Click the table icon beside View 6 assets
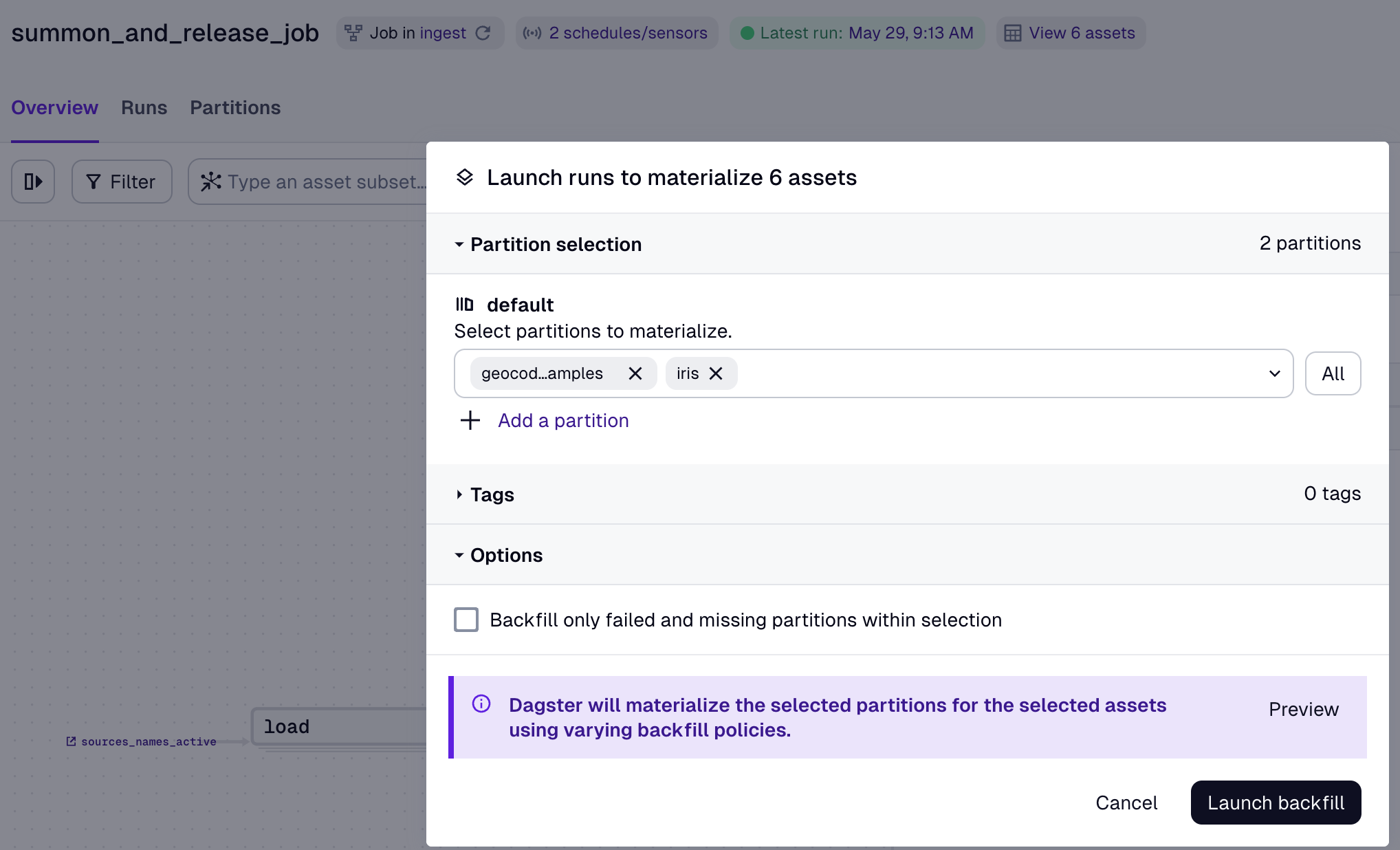1400x850 pixels. (1013, 33)
